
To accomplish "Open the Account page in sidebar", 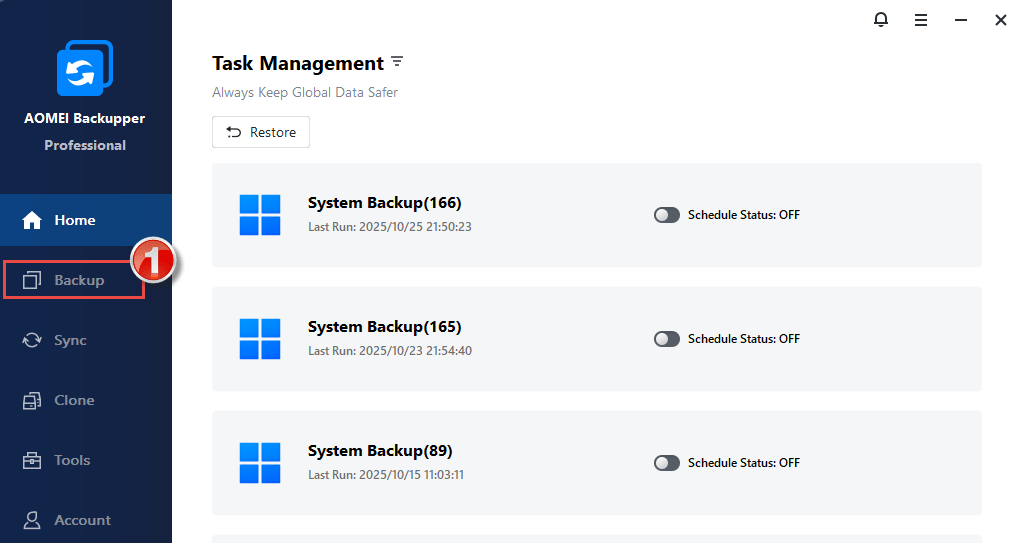I will (82, 520).
